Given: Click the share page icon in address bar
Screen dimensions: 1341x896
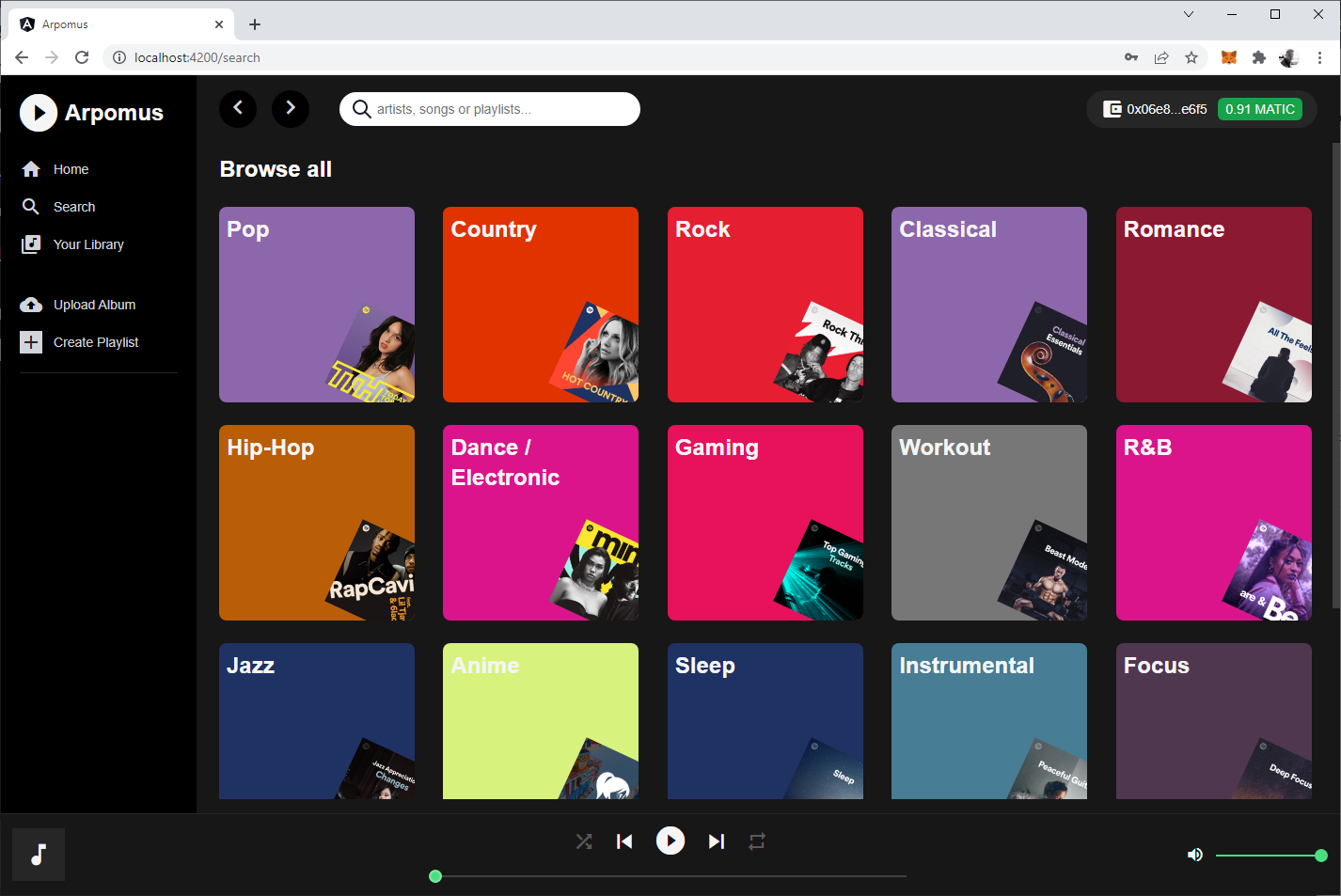Looking at the screenshot, I should pyautogui.click(x=1161, y=57).
